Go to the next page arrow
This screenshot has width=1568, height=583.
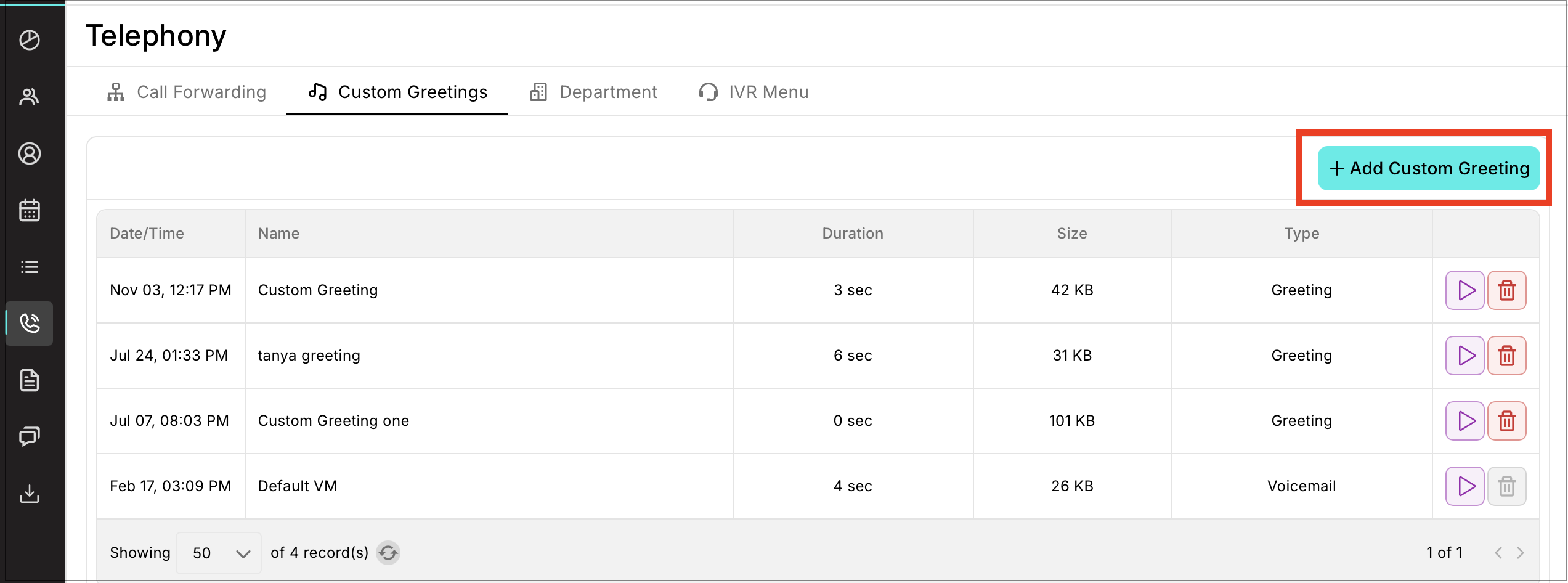tap(1521, 553)
